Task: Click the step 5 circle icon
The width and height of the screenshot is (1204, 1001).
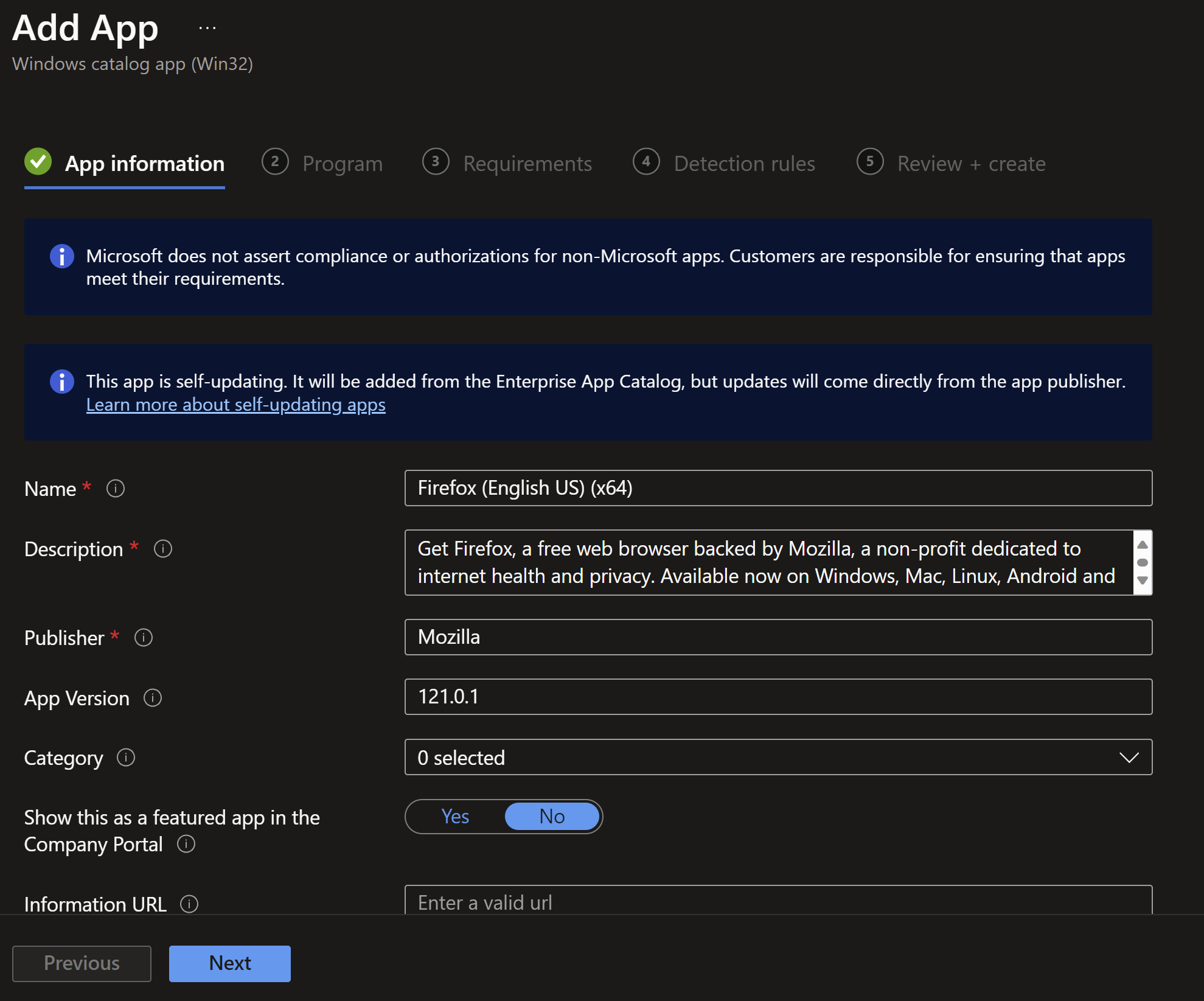Action: (x=870, y=162)
